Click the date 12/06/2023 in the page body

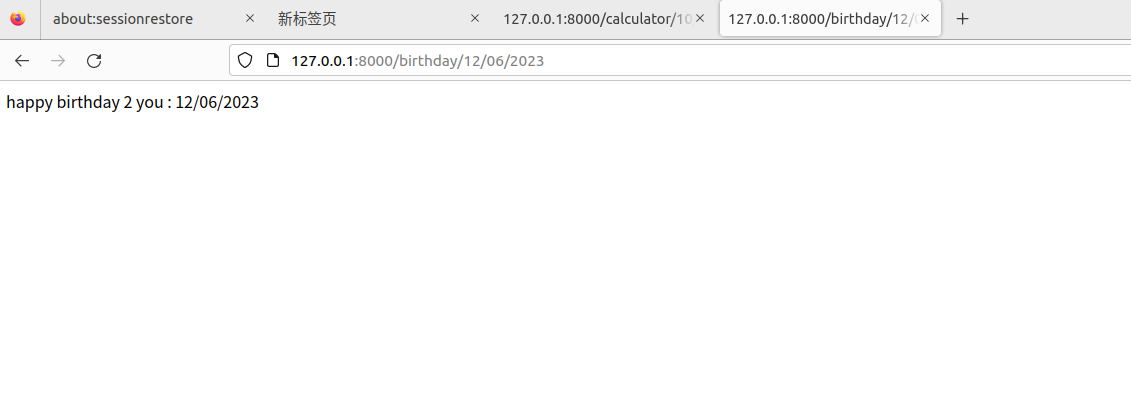click(x=217, y=102)
